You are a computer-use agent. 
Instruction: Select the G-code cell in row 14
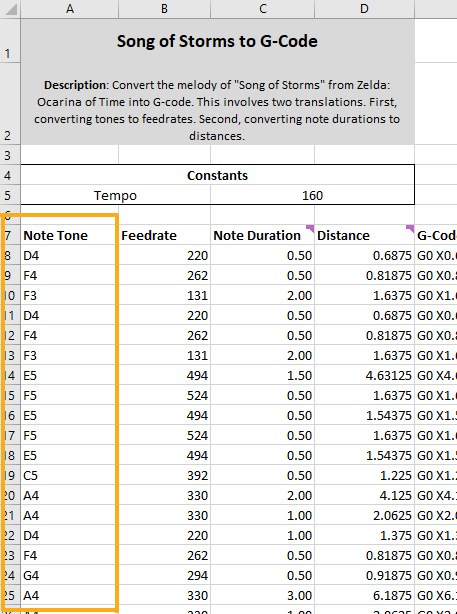pyautogui.click(x=436, y=375)
